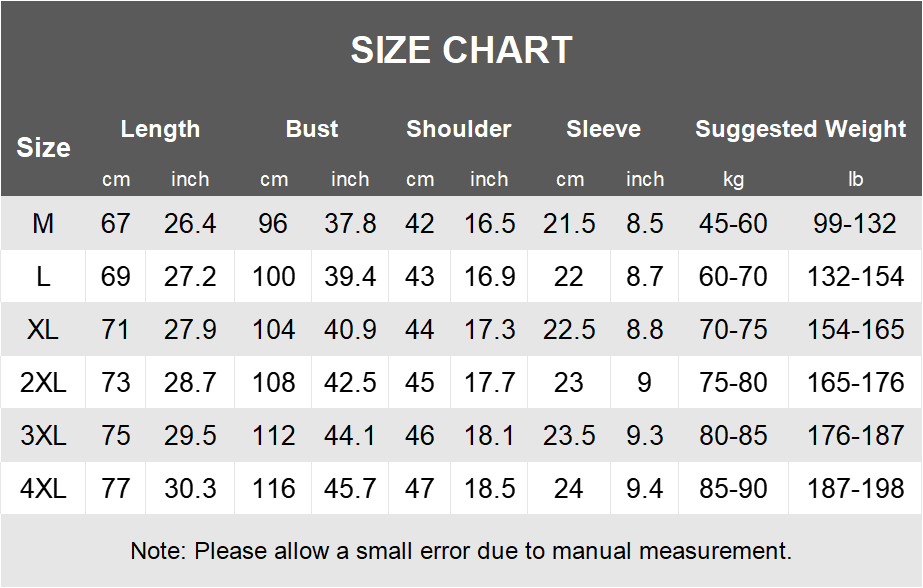Select the L size row label
This screenshot has width=923, height=588.
(x=43, y=277)
